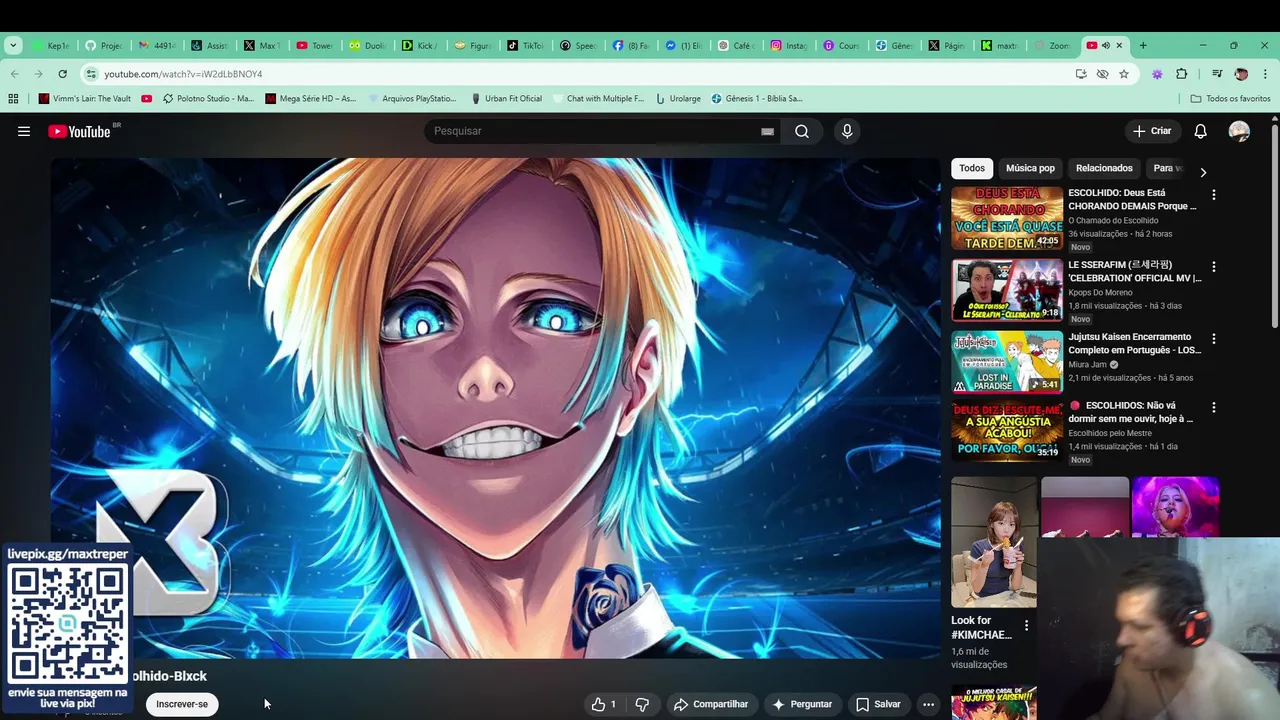Open Vimm's Lair: The Vault bookmark

click(x=84, y=98)
